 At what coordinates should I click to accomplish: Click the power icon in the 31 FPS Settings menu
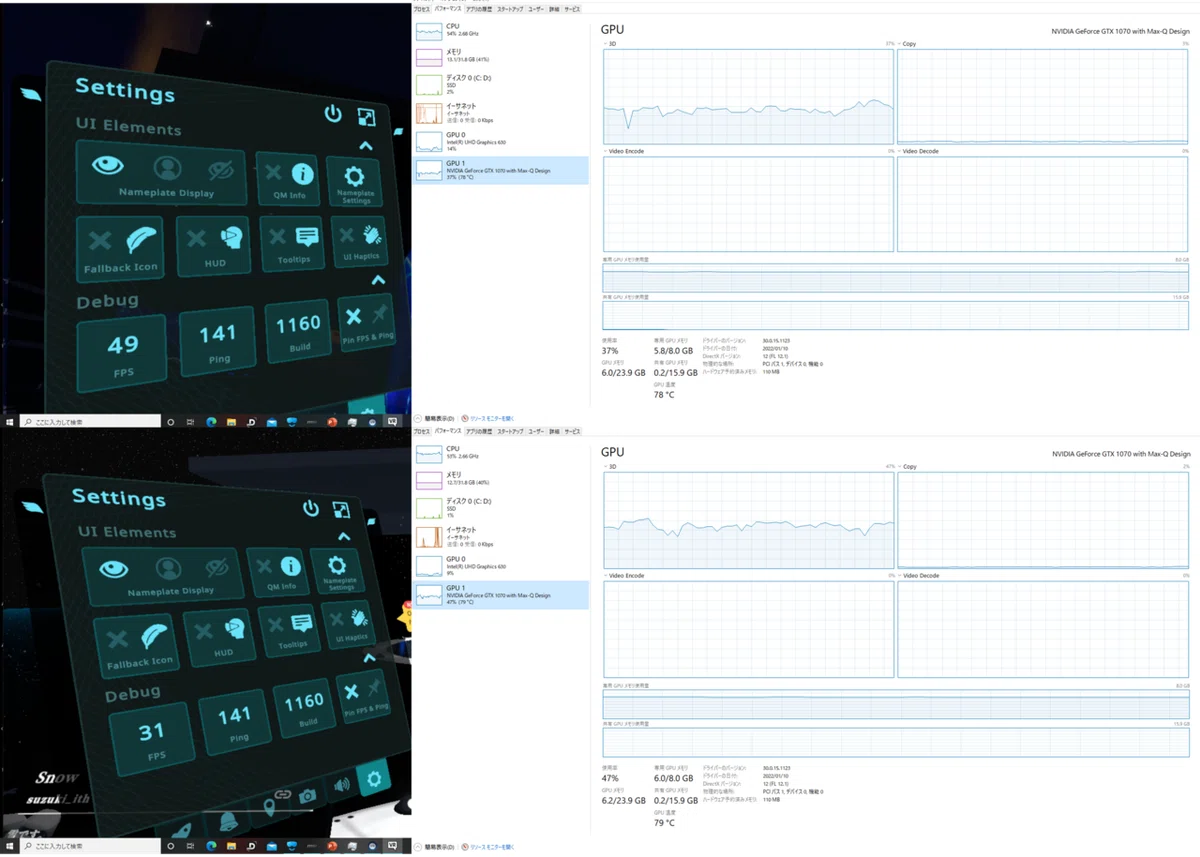pyautogui.click(x=311, y=507)
